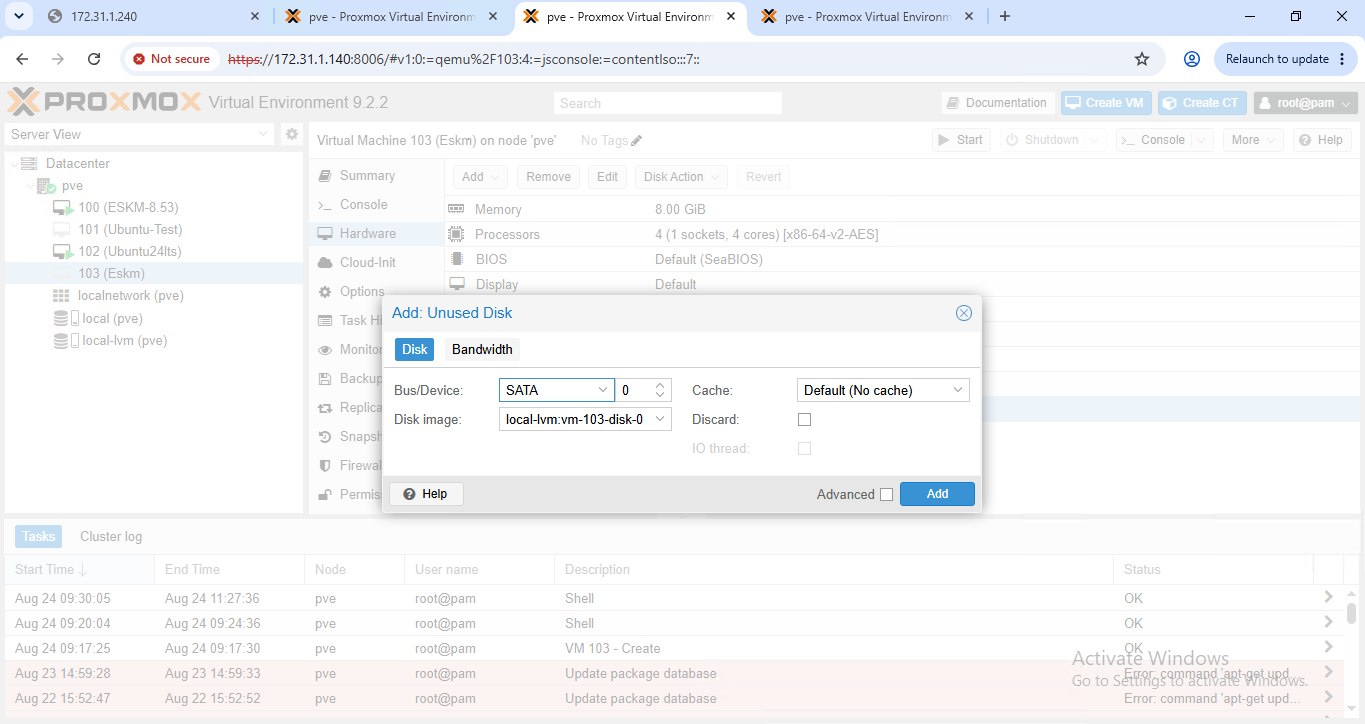The width and height of the screenshot is (1365, 724).
Task: Select the Tasks tab in the bottom panel
Action: pyautogui.click(x=39, y=537)
